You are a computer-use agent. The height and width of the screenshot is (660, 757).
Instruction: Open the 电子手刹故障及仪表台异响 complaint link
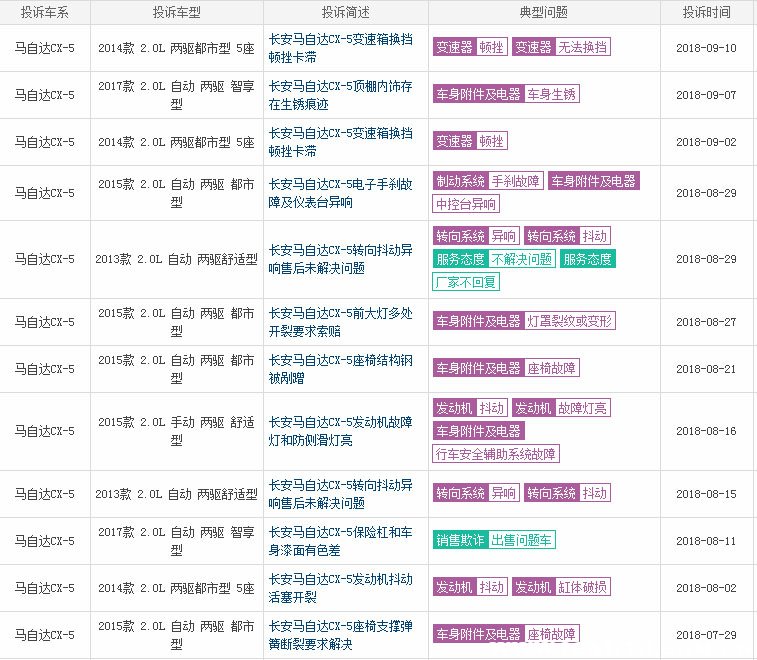(x=340, y=193)
